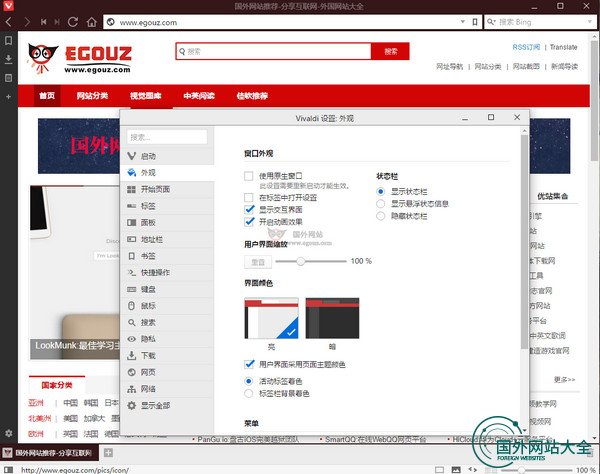Image resolution: width=600 pixels, height=474 pixels.
Task: Open 鼠标 (Mouse) settings section
Action: (x=167, y=306)
